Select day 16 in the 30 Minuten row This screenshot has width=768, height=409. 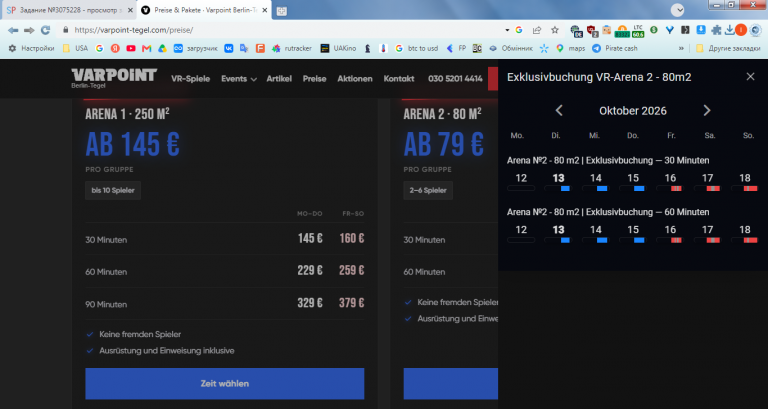[x=670, y=182]
